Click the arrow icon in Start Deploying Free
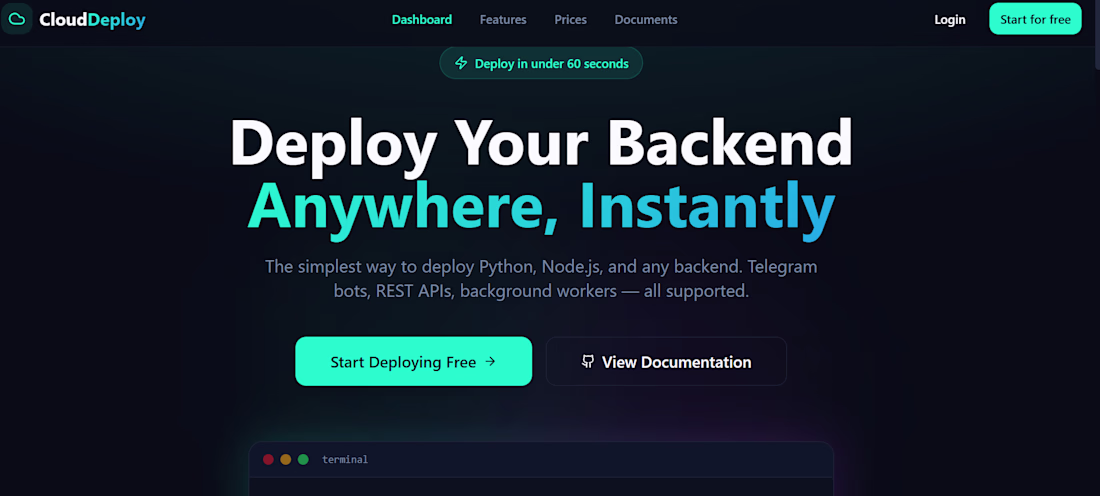This screenshot has height=496, width=1100. (x=490, y=362)
